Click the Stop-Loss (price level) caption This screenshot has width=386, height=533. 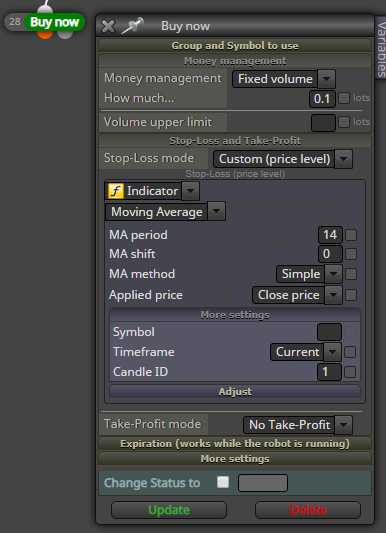(235, 174)
